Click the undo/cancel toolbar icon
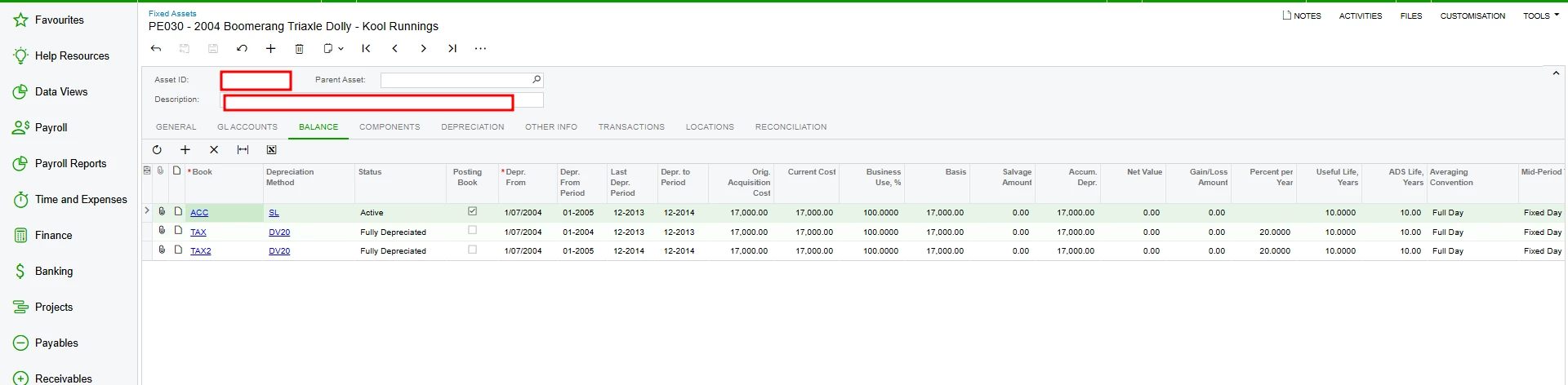The image size is (1568, 385). (x=242, y=49)
